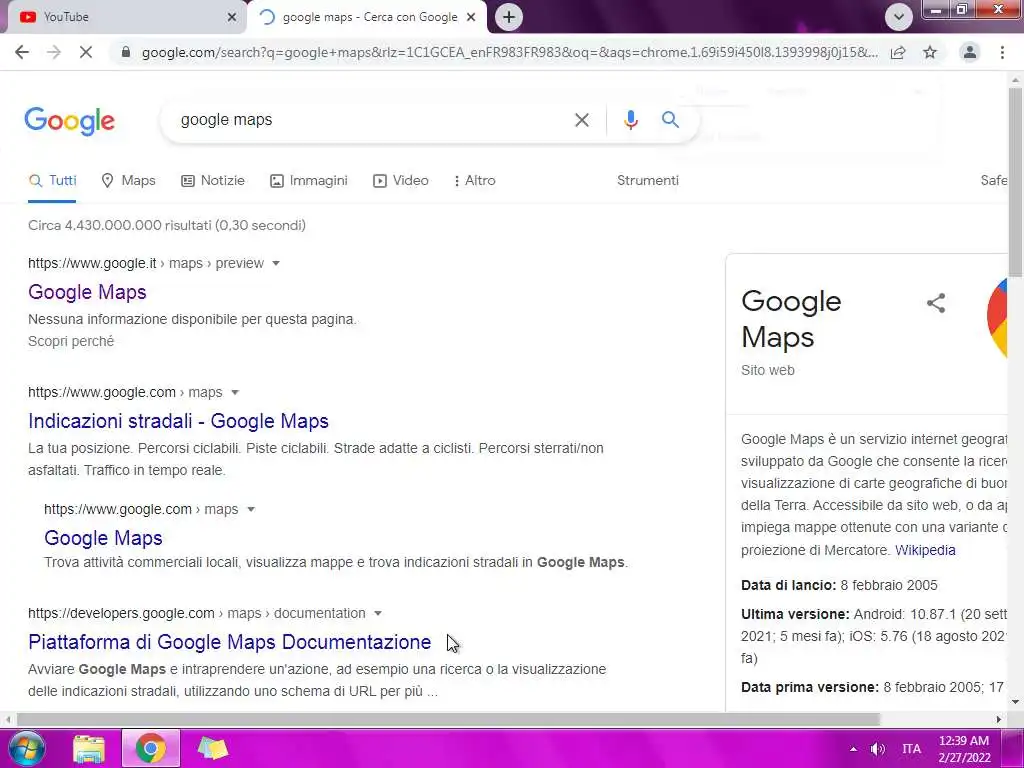Viewport: 1024px width, 768px height.
Task: Expand options arrow for the indented google.com maps result
Action: pos(251,509)
